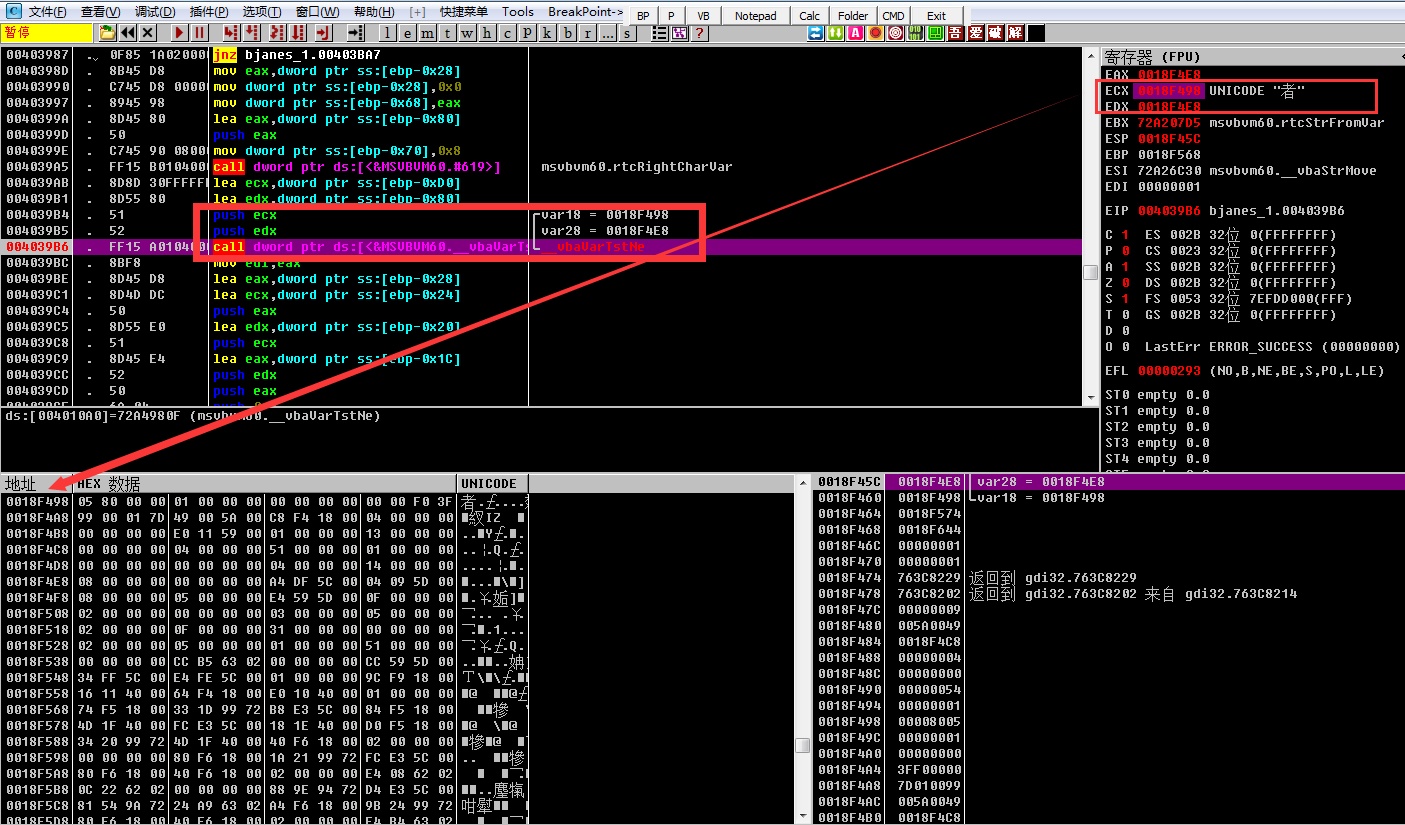Open Run trace with '...' button

(x=607, y=32)
